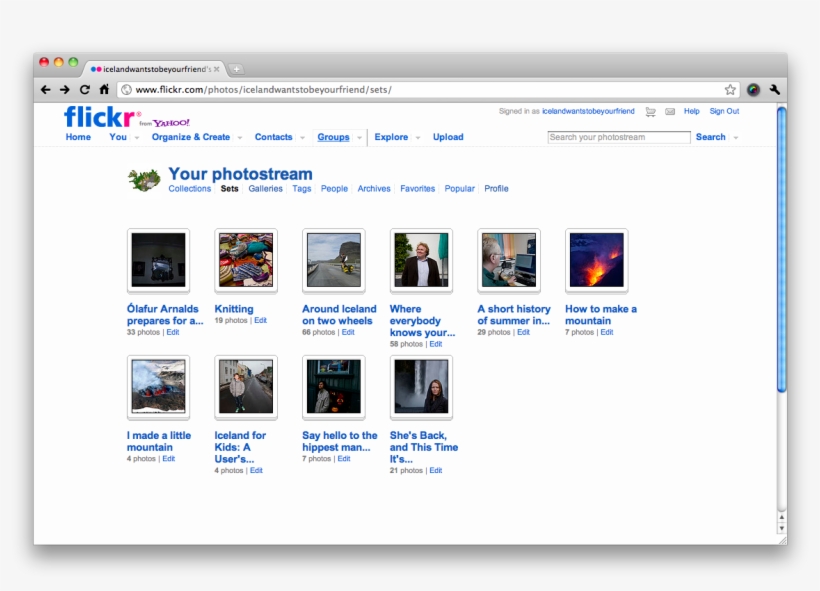Reload the page with the refresh icon

point(84,89)
